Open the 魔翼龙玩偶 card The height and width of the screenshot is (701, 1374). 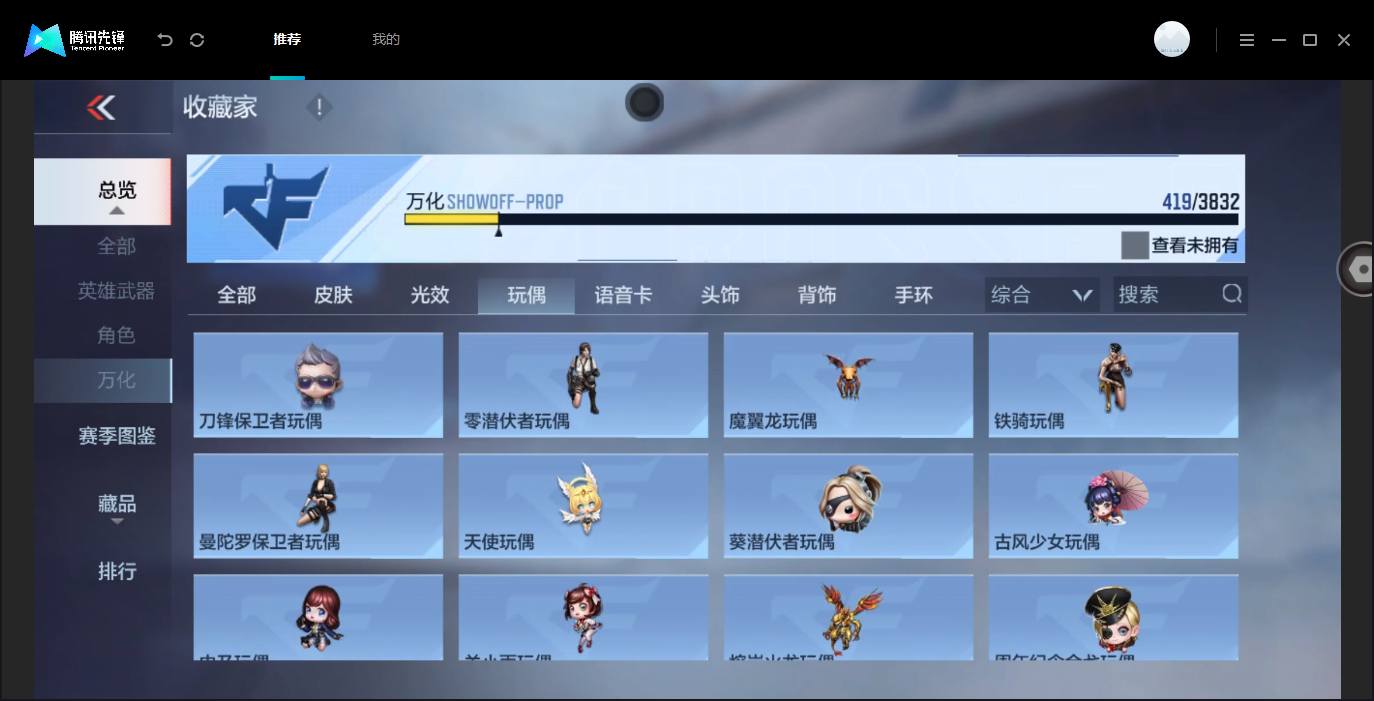[848, 385]
